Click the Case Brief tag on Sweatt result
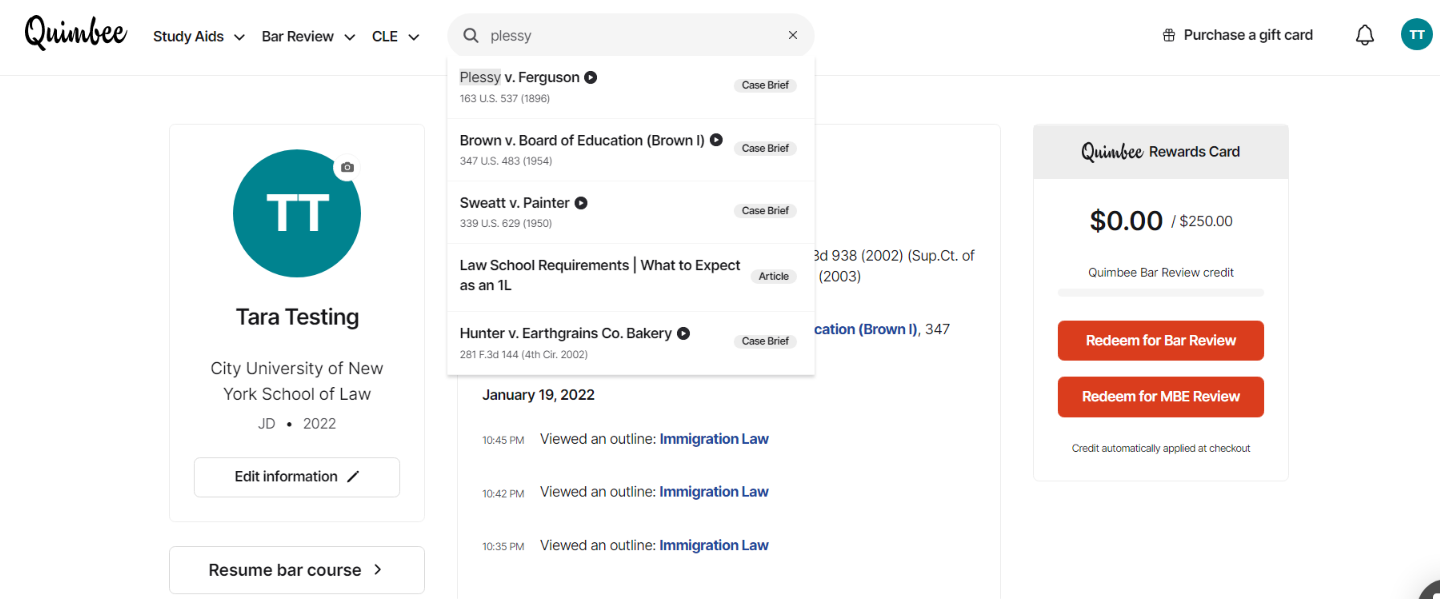1440x599 pixels. pyautogui.click(x=765, y=210)
